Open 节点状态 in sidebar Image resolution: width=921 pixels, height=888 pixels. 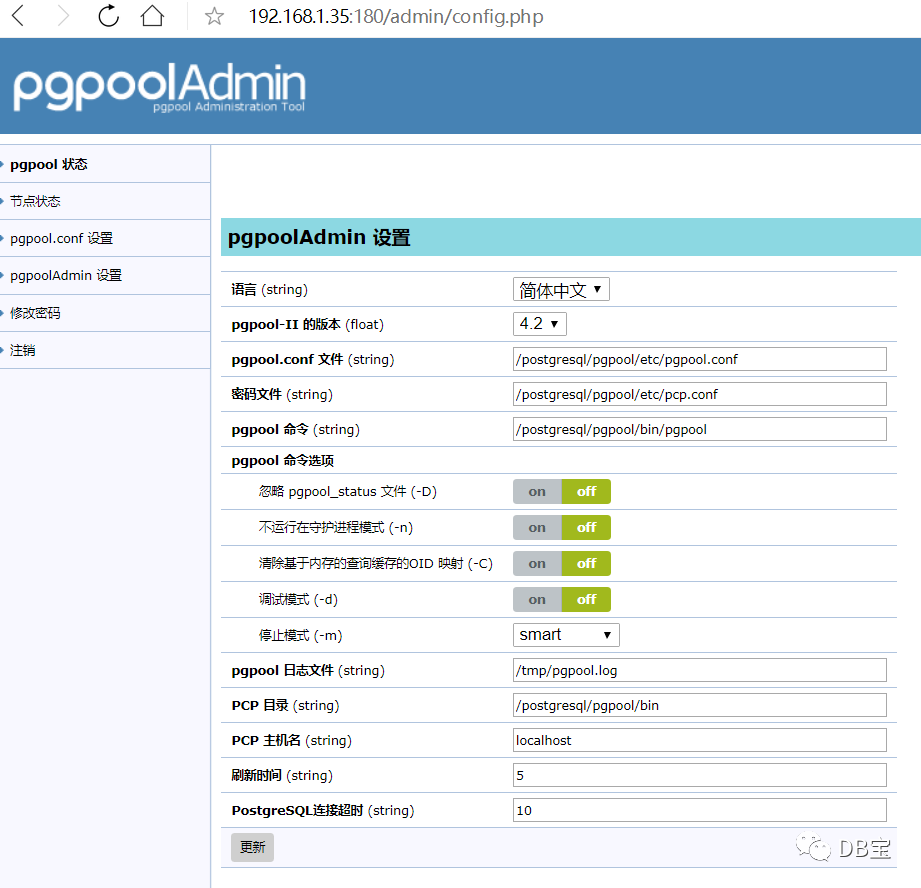[35, 201]
